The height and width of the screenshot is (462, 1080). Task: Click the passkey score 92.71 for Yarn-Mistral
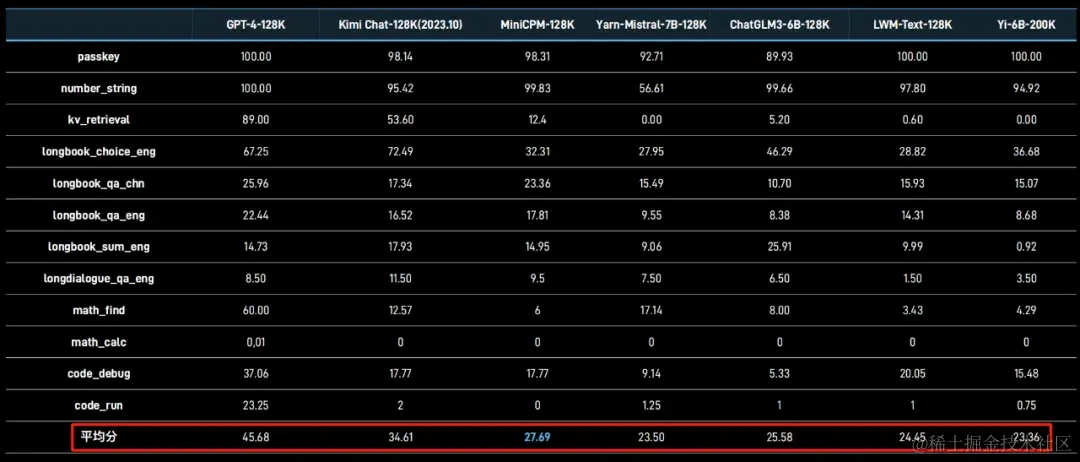[x=651, y=57]
